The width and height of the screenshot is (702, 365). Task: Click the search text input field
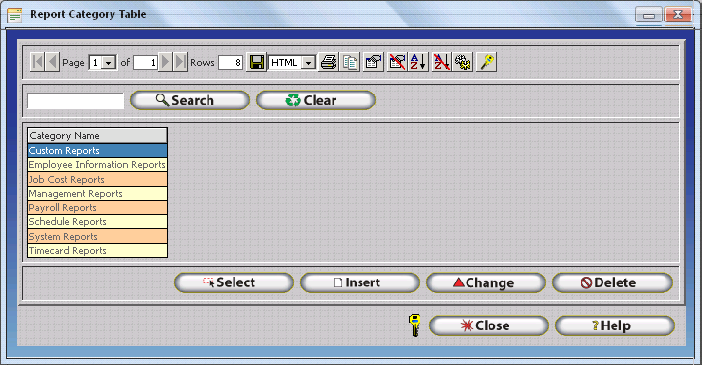click(75, 101)
